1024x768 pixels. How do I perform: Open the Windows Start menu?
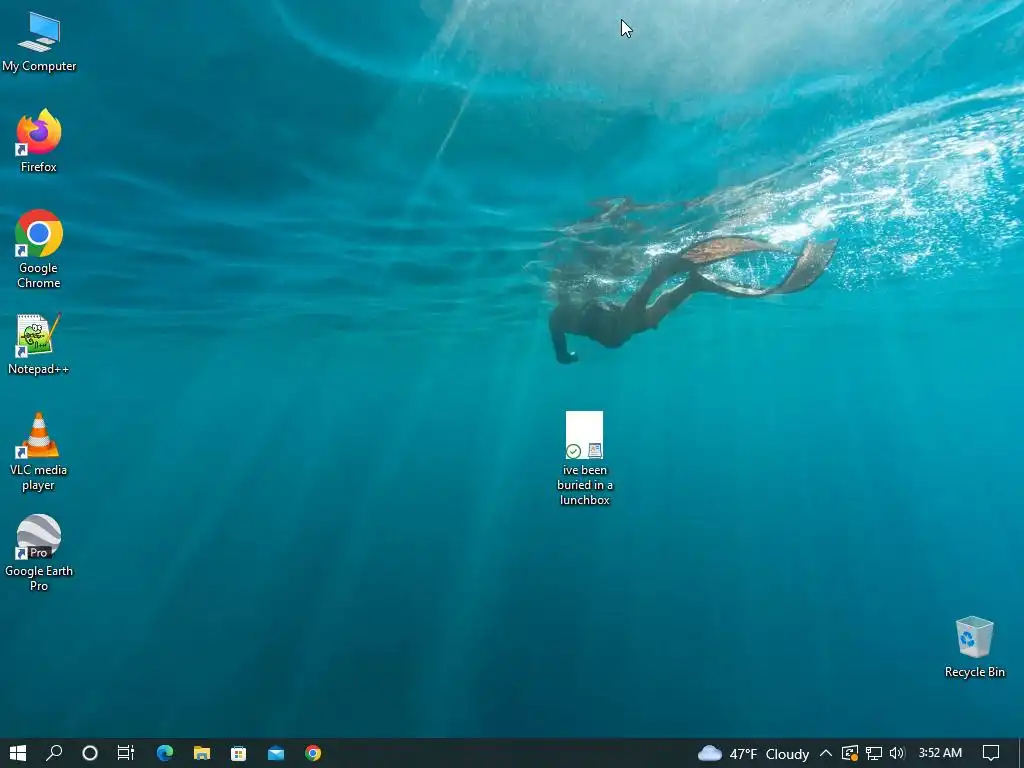tap(18, 753)
